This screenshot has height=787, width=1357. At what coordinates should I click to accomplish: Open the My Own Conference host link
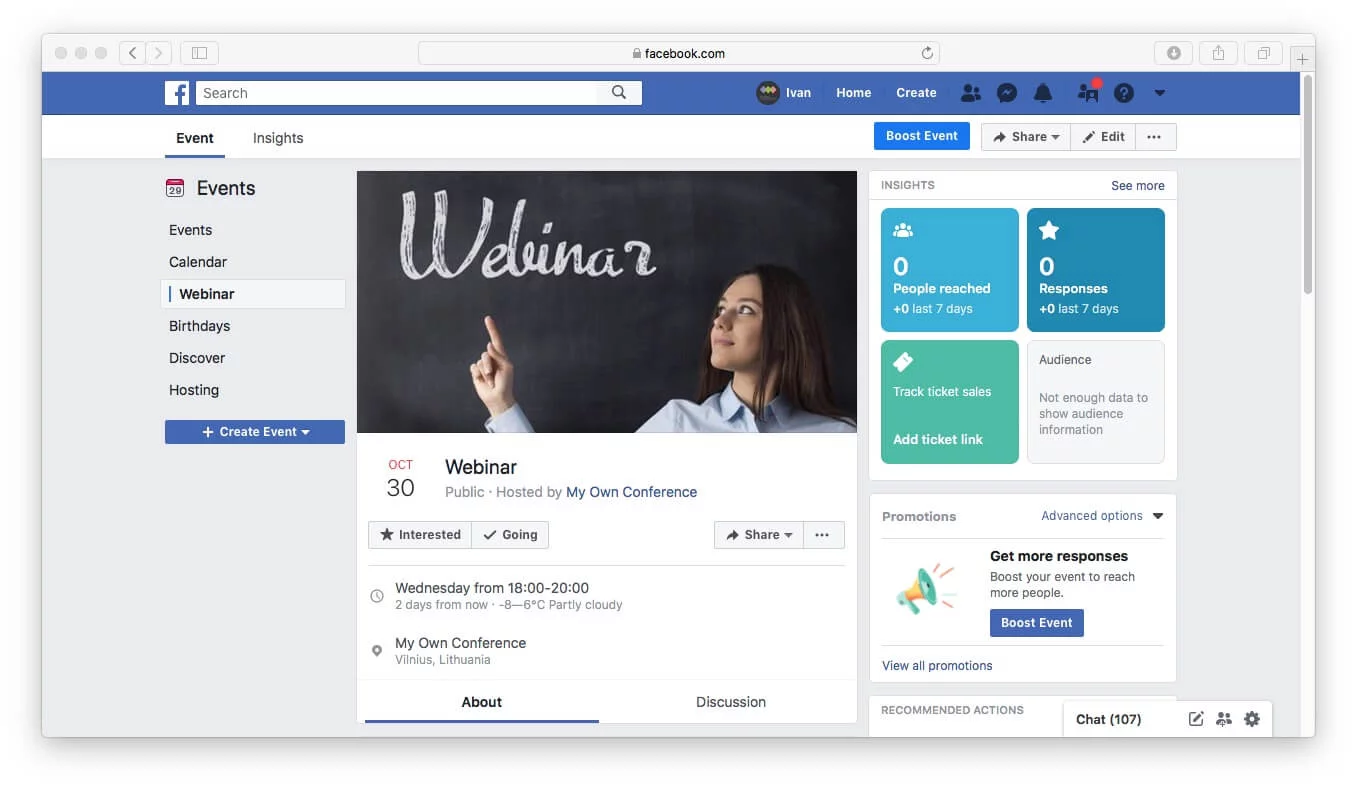click(x=631, y=492)
